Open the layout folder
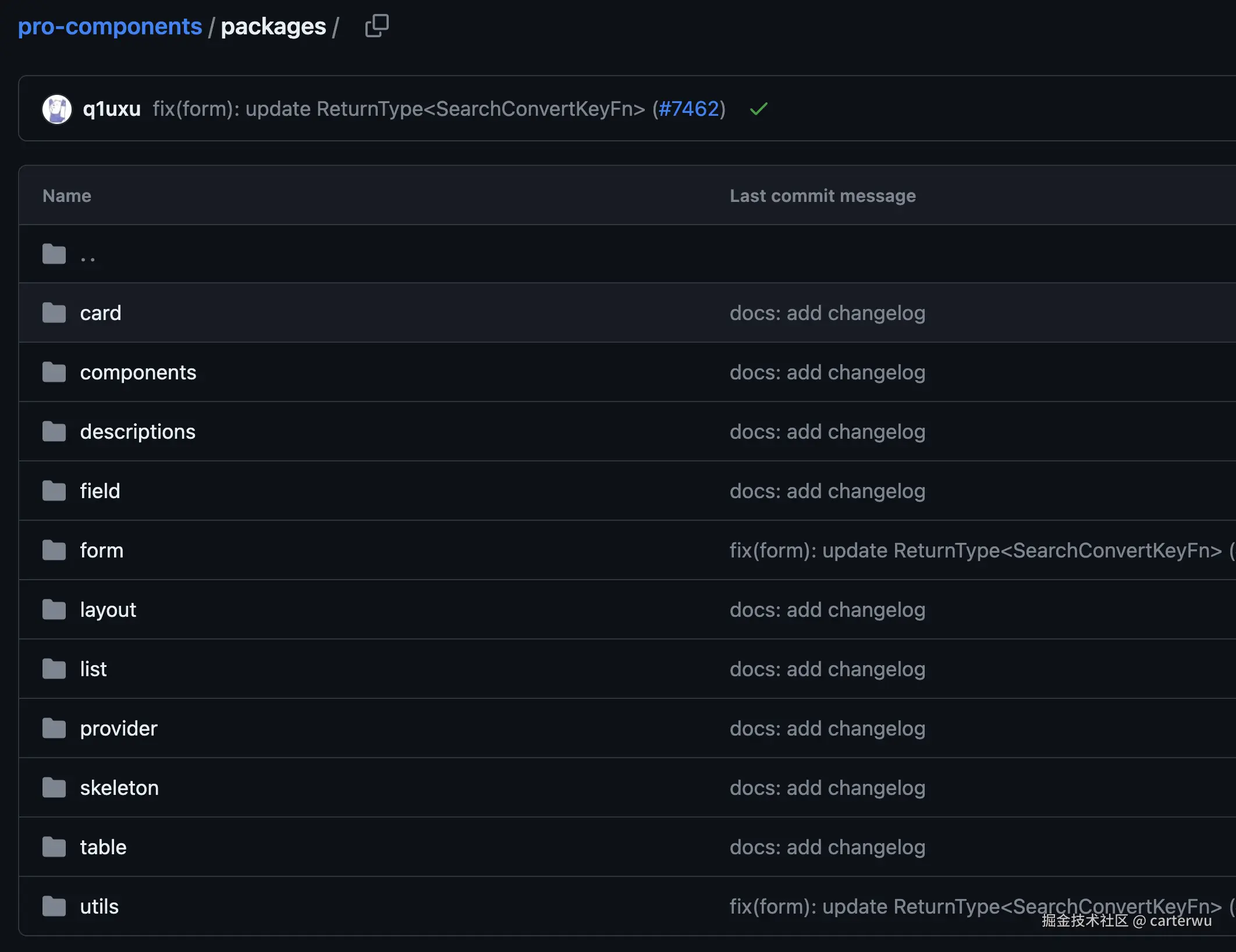 [x=108, y=610]
